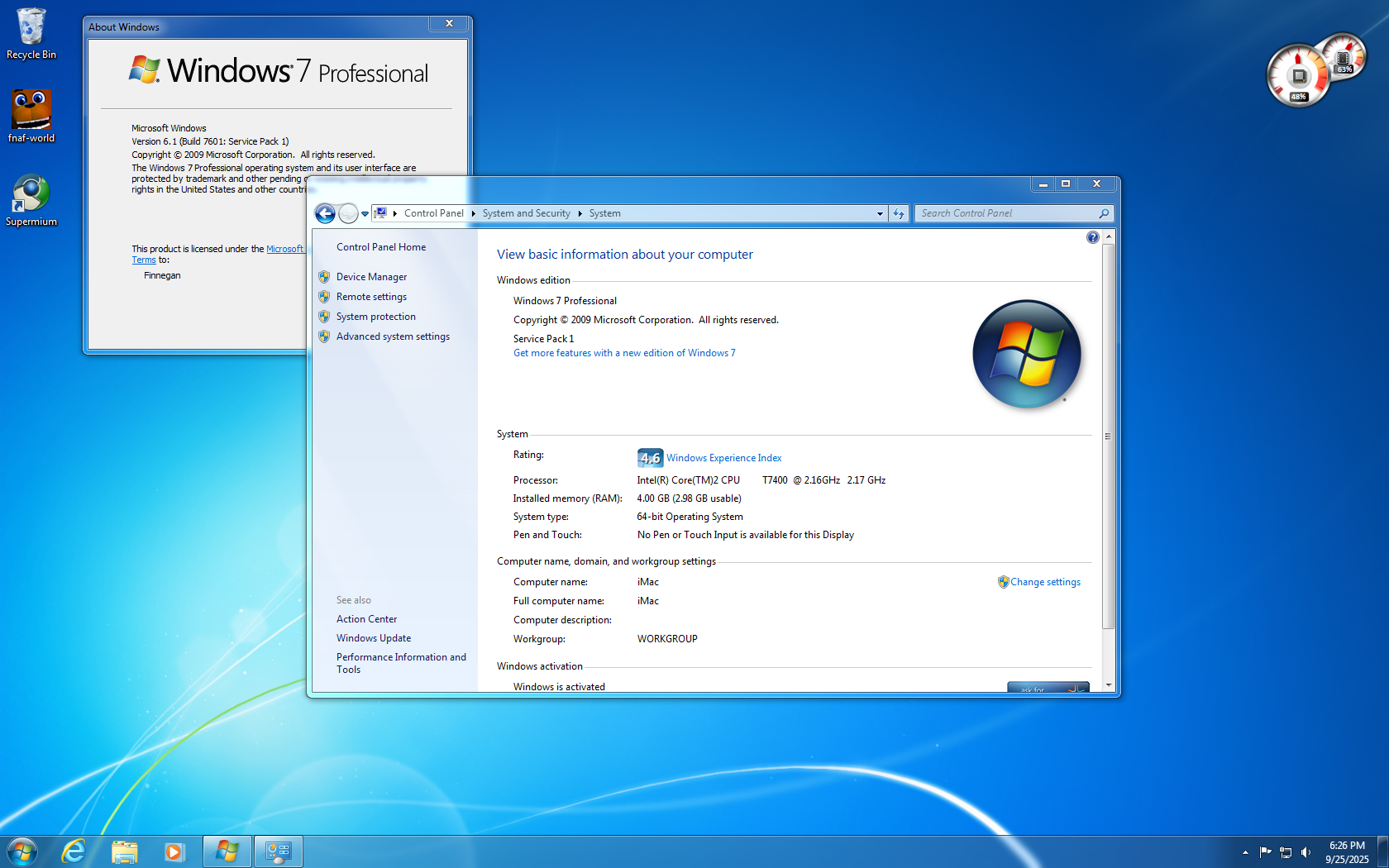Click the address bar refresh button
The height and width of the screenshot is (868, 1389).
[899, 213]
